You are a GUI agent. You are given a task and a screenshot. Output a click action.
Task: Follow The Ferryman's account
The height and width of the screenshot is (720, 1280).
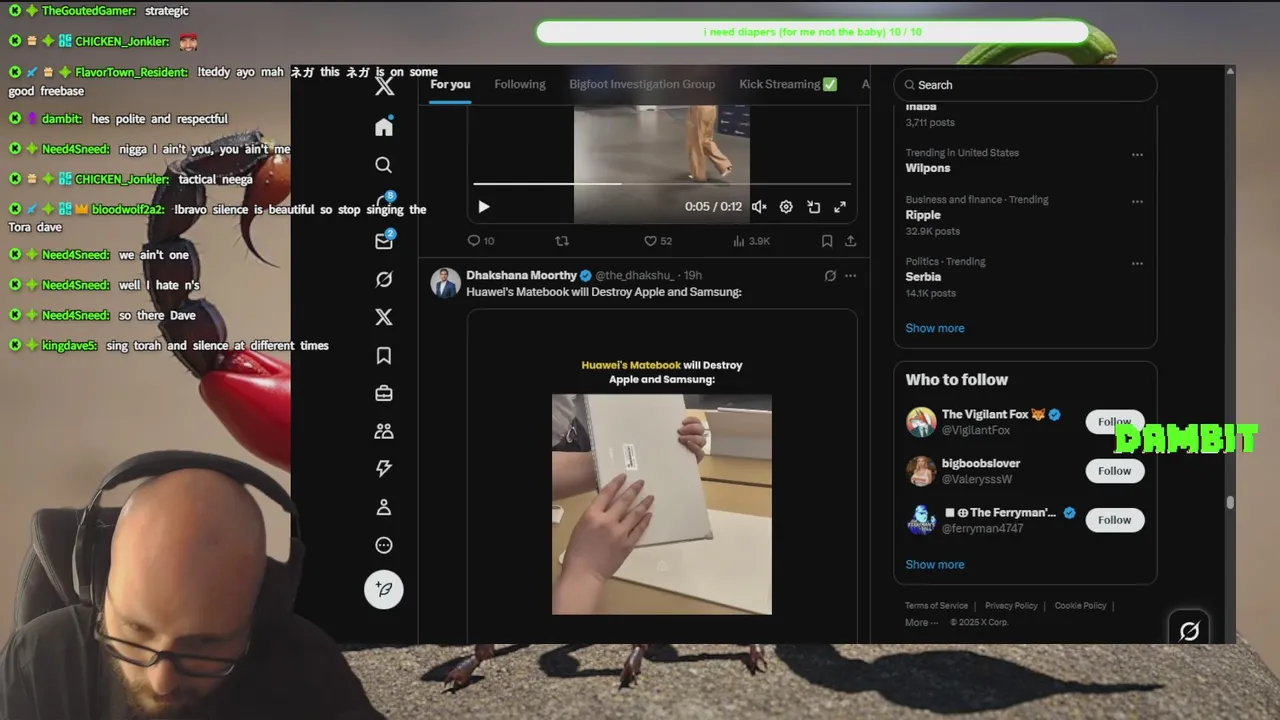[1115, 520]
